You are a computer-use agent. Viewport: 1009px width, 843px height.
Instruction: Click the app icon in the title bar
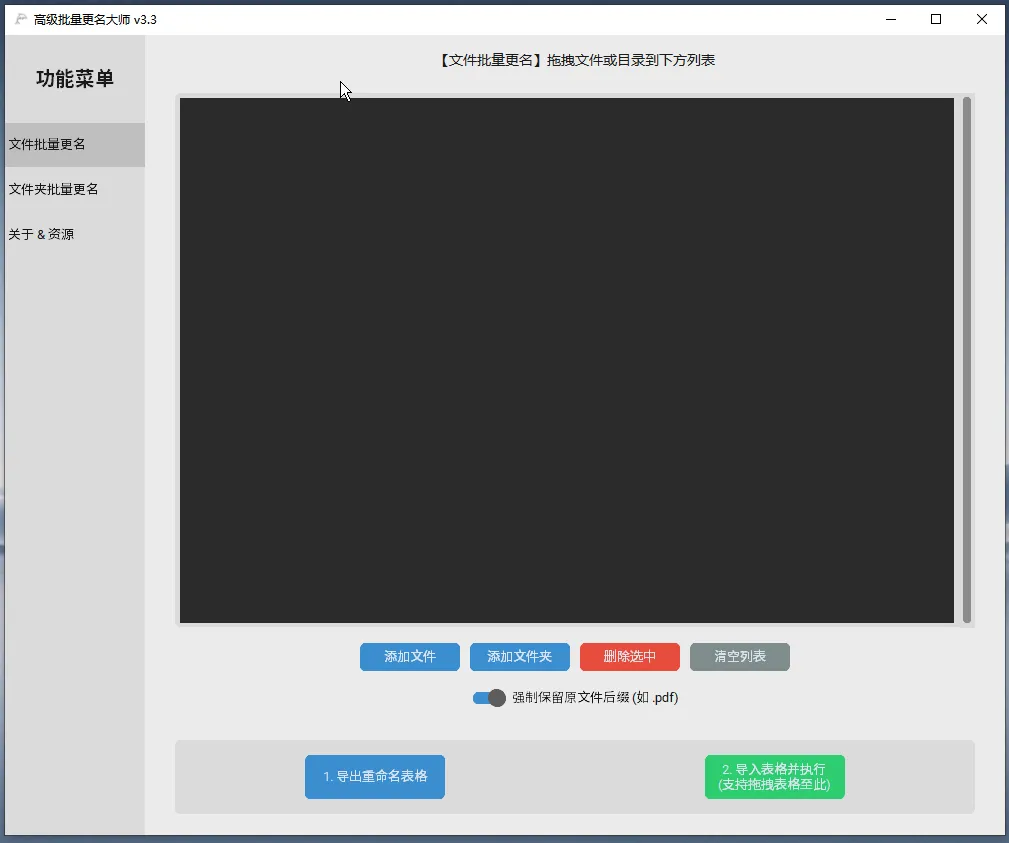coord(21,19)
